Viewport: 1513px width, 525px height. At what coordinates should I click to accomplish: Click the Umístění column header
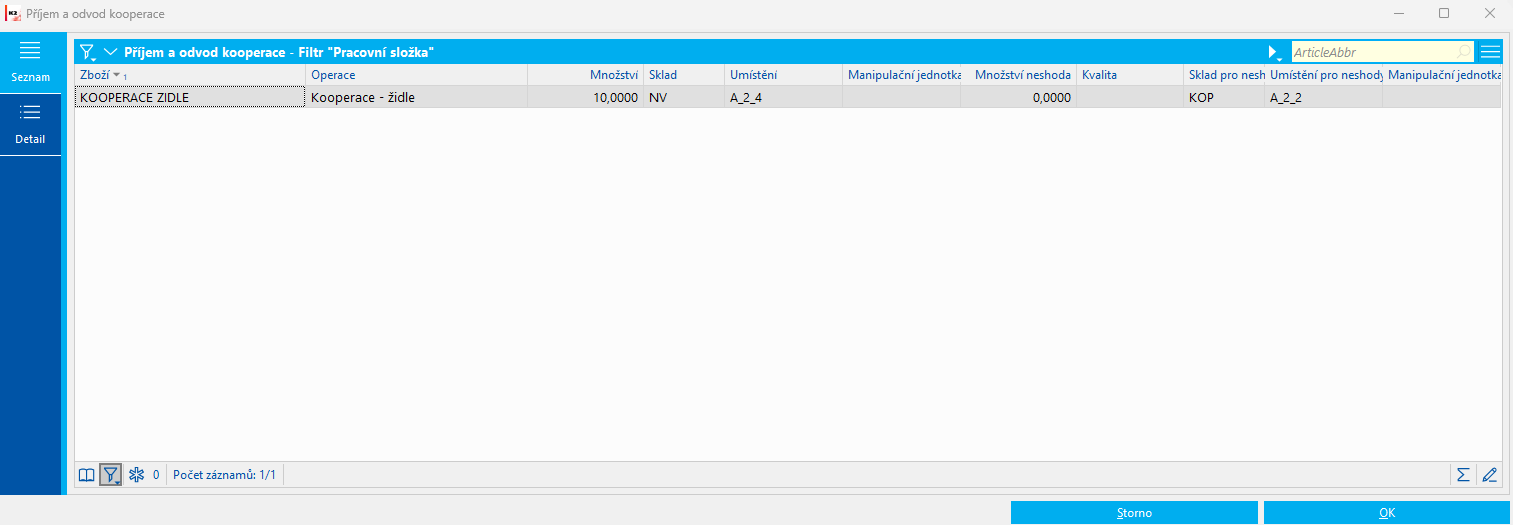(x=783, y=75)
